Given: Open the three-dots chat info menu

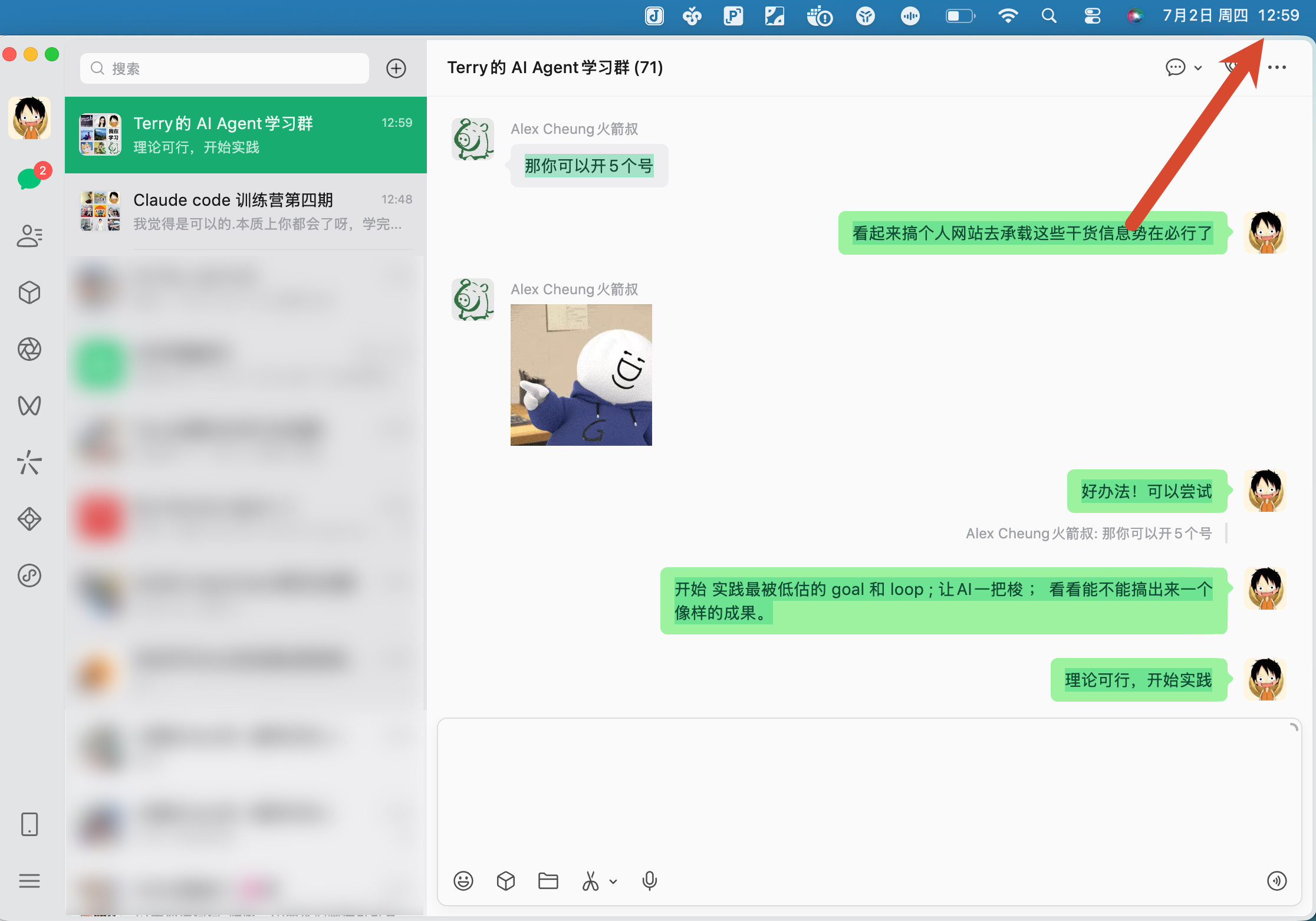Looking at the screenshot, I should point(1277,67).
